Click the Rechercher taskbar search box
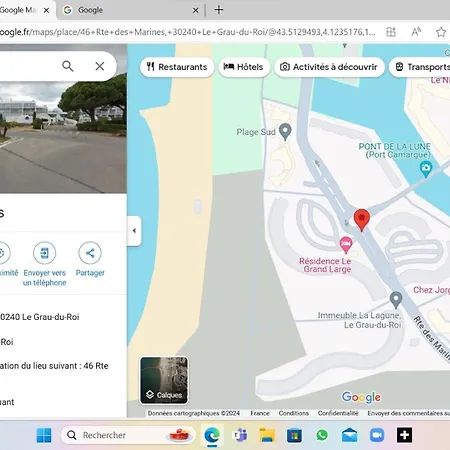This screenshot has height=450, width=450. 128,435
